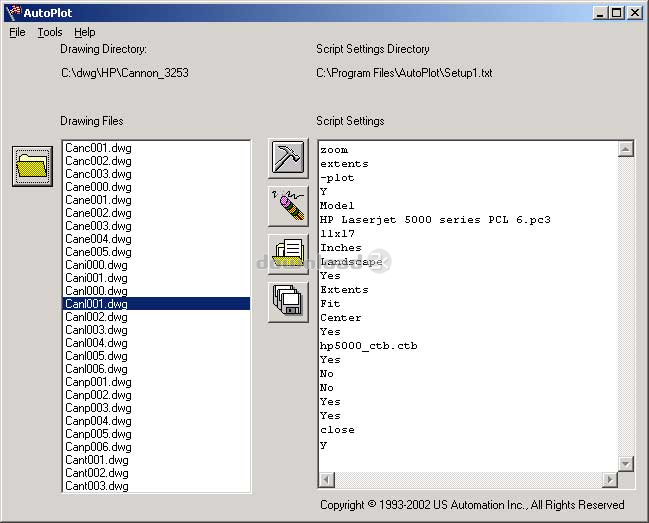Screen dimensions: 649x523
Task: Click the floppy disks save icon
Action: coord(288,301)
